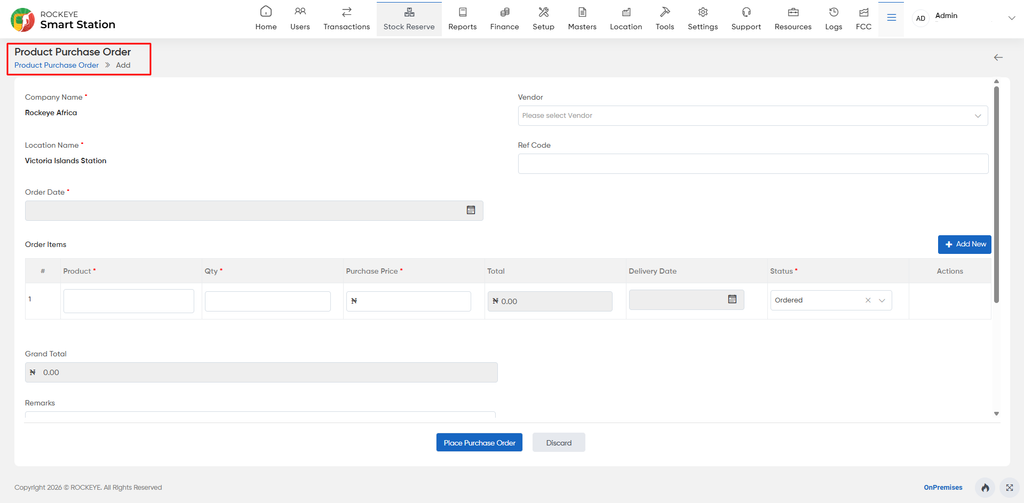Open the Reports navigation icon
The height and width of the screenshot is (503, 1024).
click(462, 12)
